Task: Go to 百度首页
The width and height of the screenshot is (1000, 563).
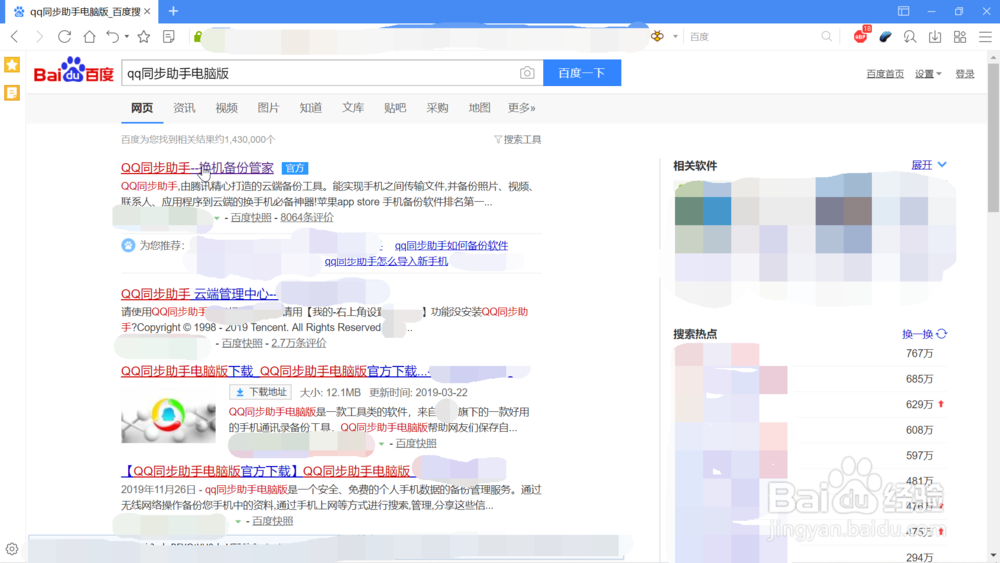Action: [885, 74]
